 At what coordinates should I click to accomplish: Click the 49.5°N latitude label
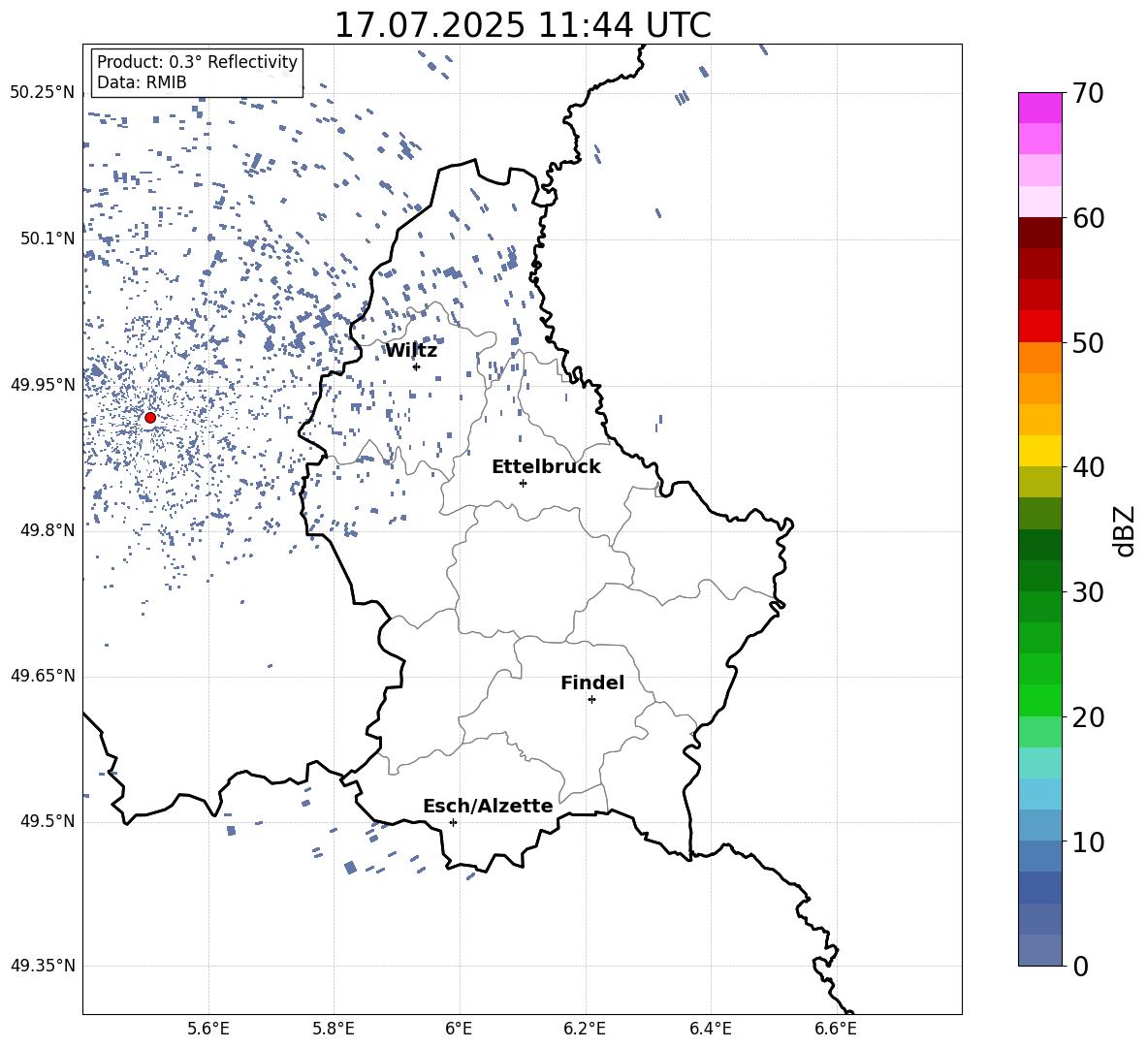tap(48, 821)
